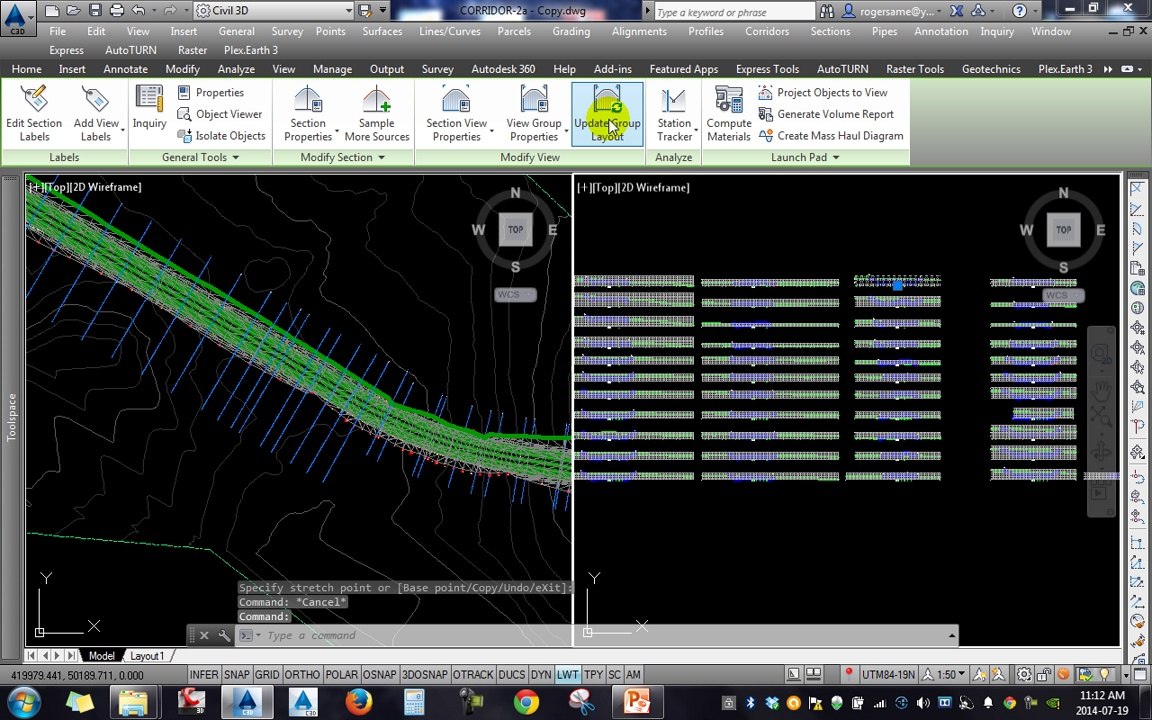
Task: Click the TOP face of left ViewCube
Action: [515, 229]
